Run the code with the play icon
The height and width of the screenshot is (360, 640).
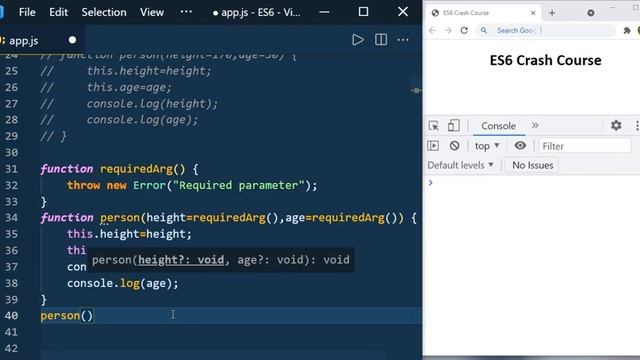click(358, 40)
